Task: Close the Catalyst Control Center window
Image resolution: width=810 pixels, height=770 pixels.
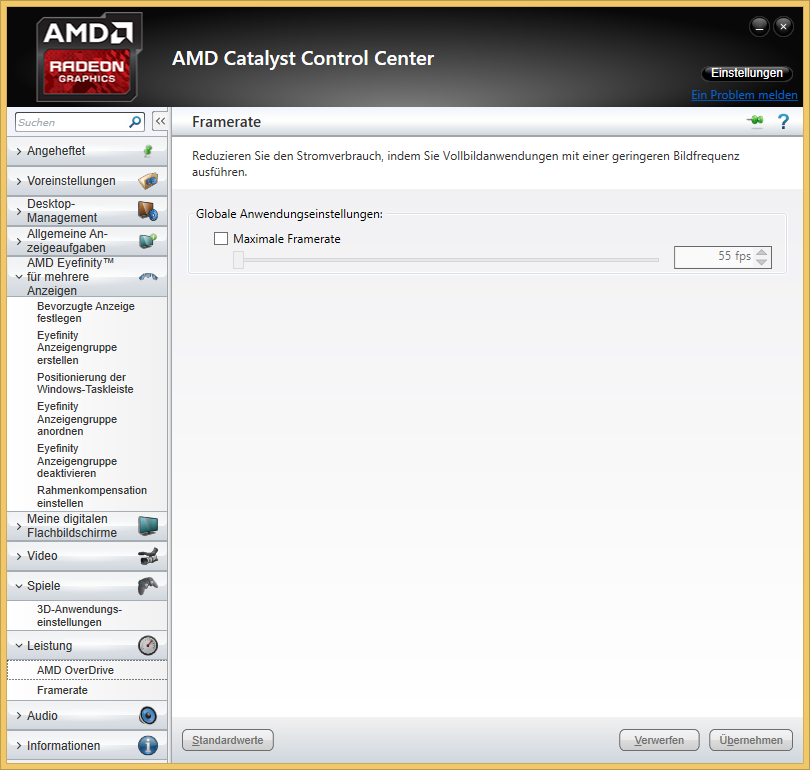Action: point(783,26)
